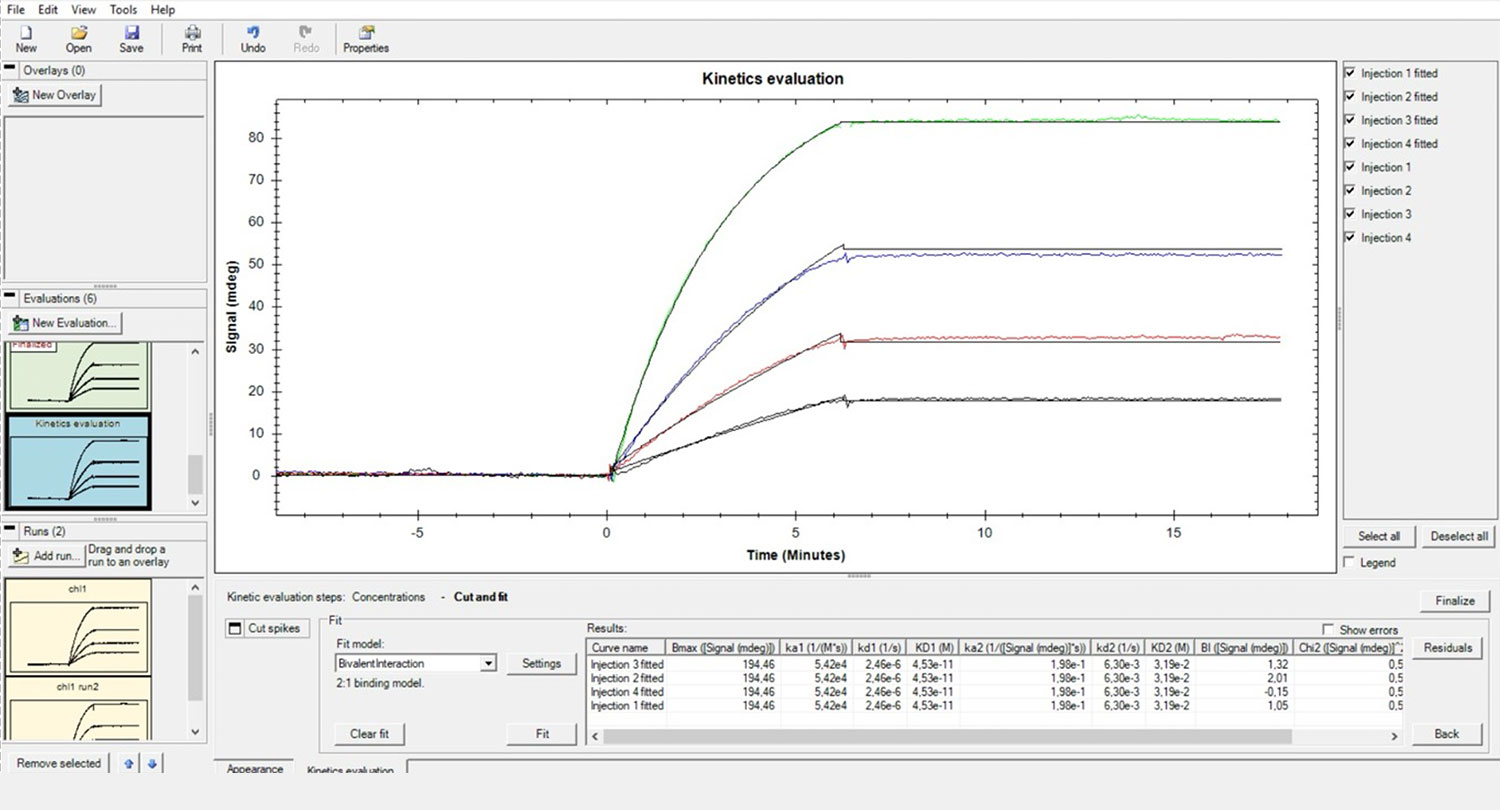Click the New file toolbar icon

click(x=26, y=33)
